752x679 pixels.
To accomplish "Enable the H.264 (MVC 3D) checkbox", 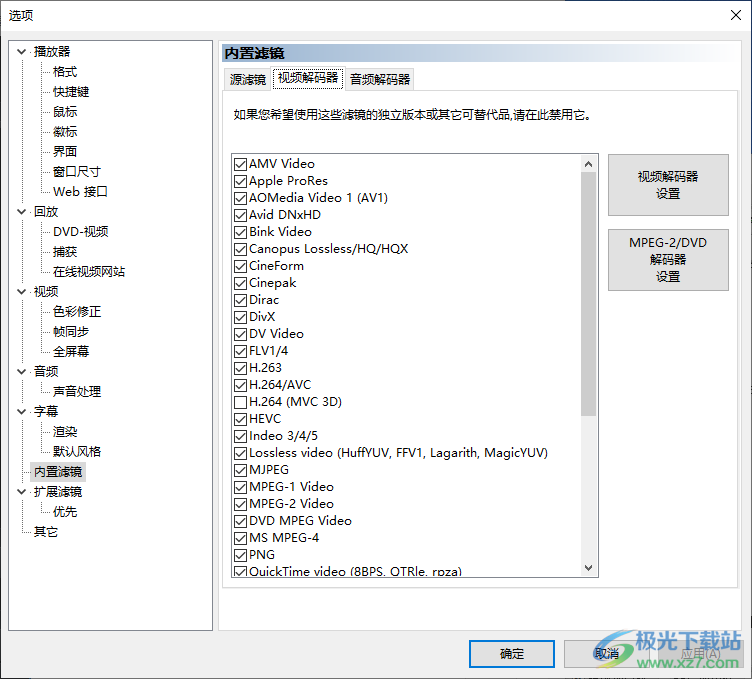I will pyautogui.click(x=240, y=402).
